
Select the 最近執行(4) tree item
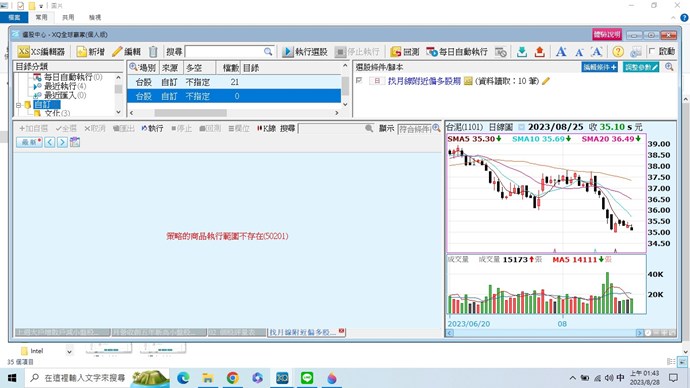click(x=60, y=86)
